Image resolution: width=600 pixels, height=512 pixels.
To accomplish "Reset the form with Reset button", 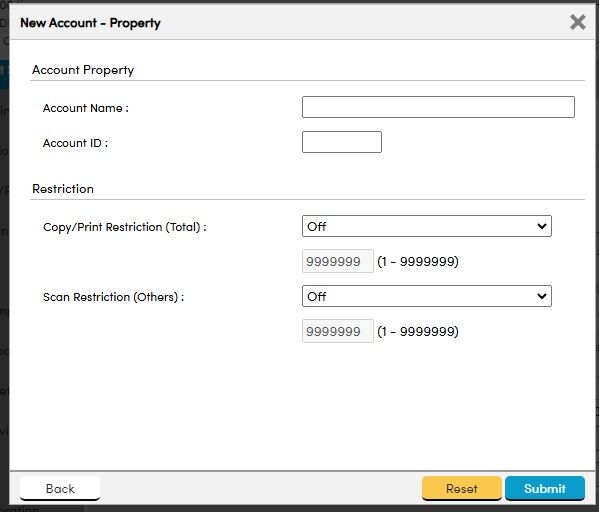I will point(461,488).
